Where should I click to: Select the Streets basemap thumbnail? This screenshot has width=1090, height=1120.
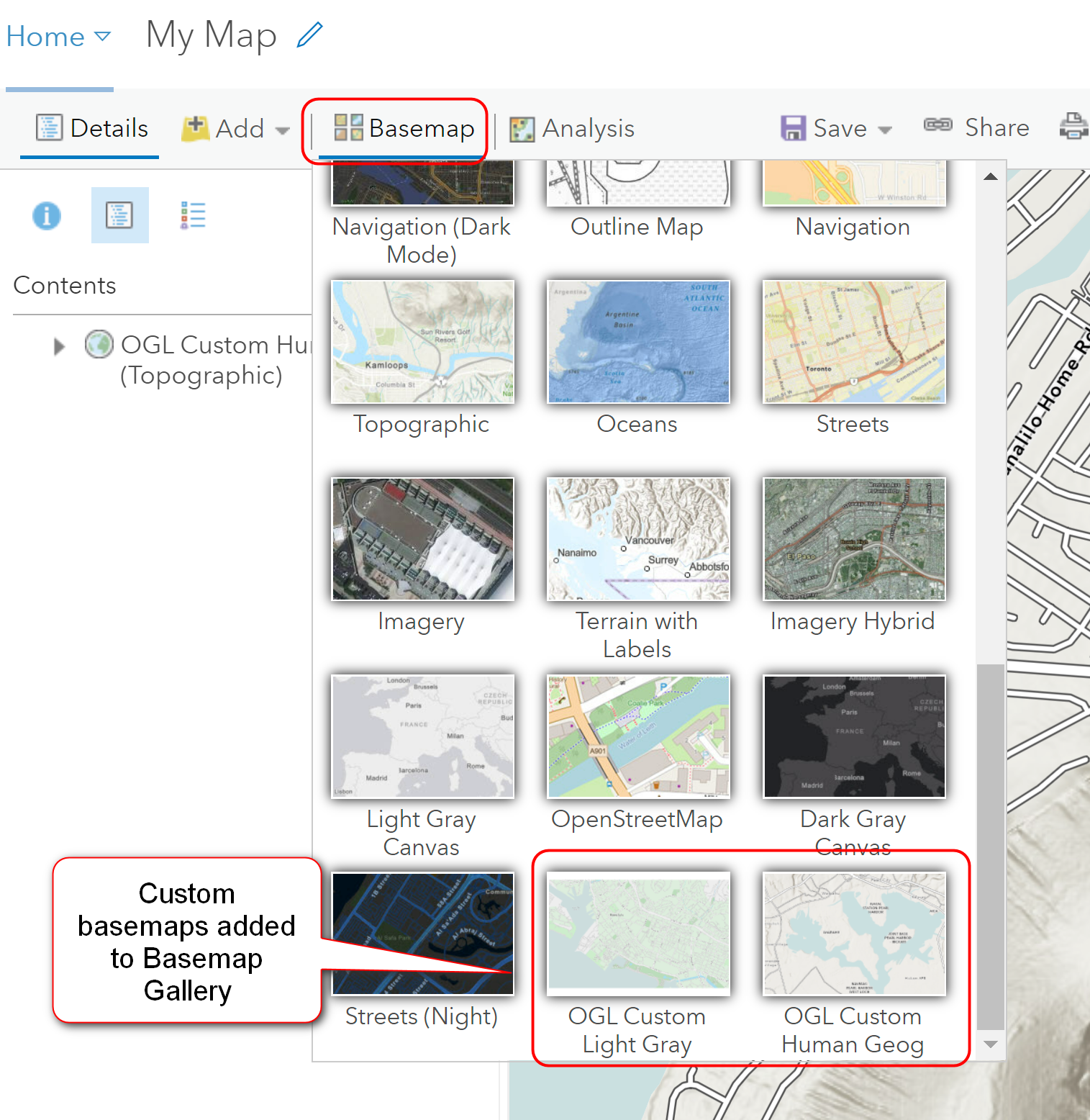(x=854, y=342)
